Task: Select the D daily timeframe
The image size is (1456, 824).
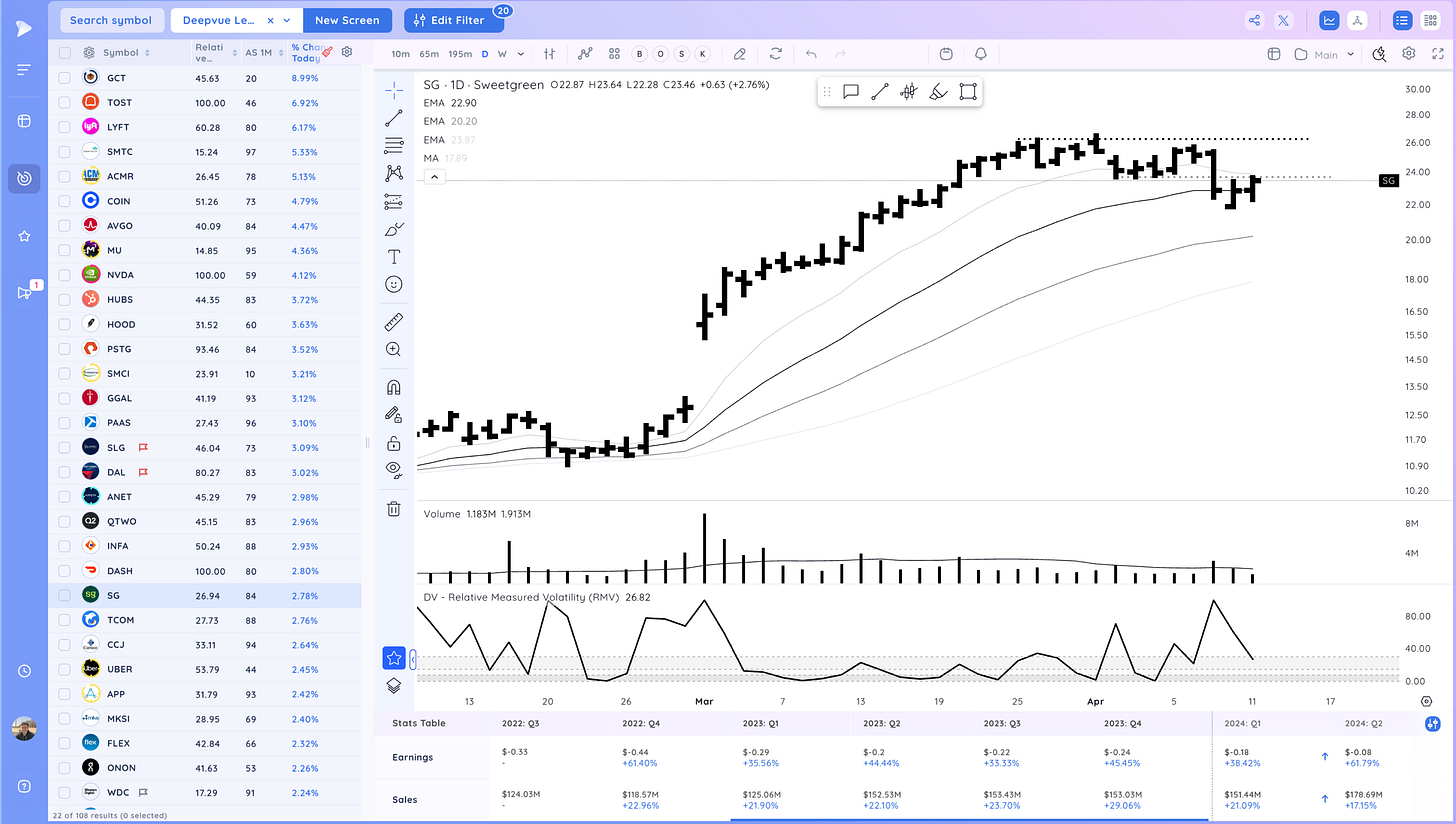Action: [x=485, y=54]
